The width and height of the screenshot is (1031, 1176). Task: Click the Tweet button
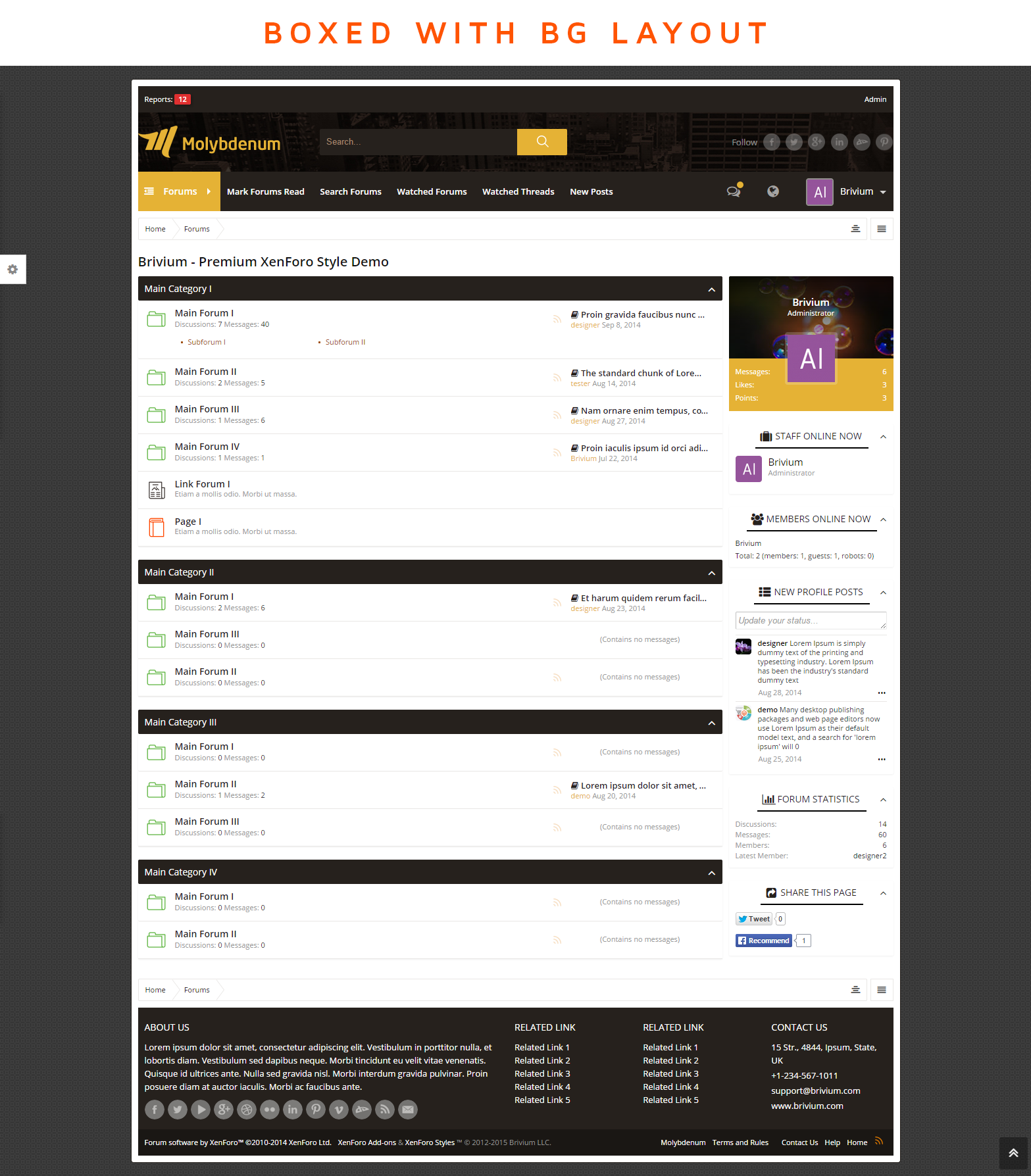(754, 919)
